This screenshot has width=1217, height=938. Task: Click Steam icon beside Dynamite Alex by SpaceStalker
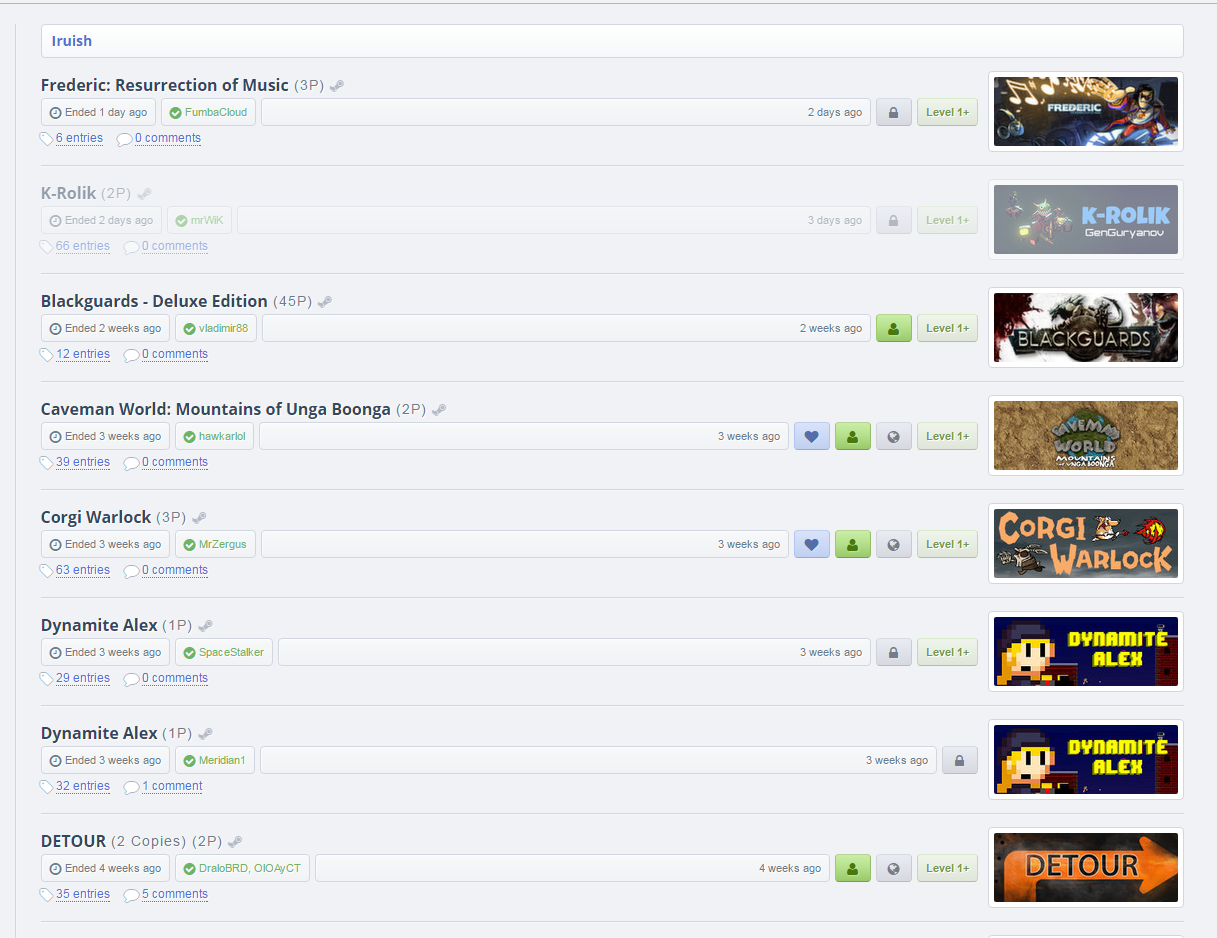click(205, 626)
